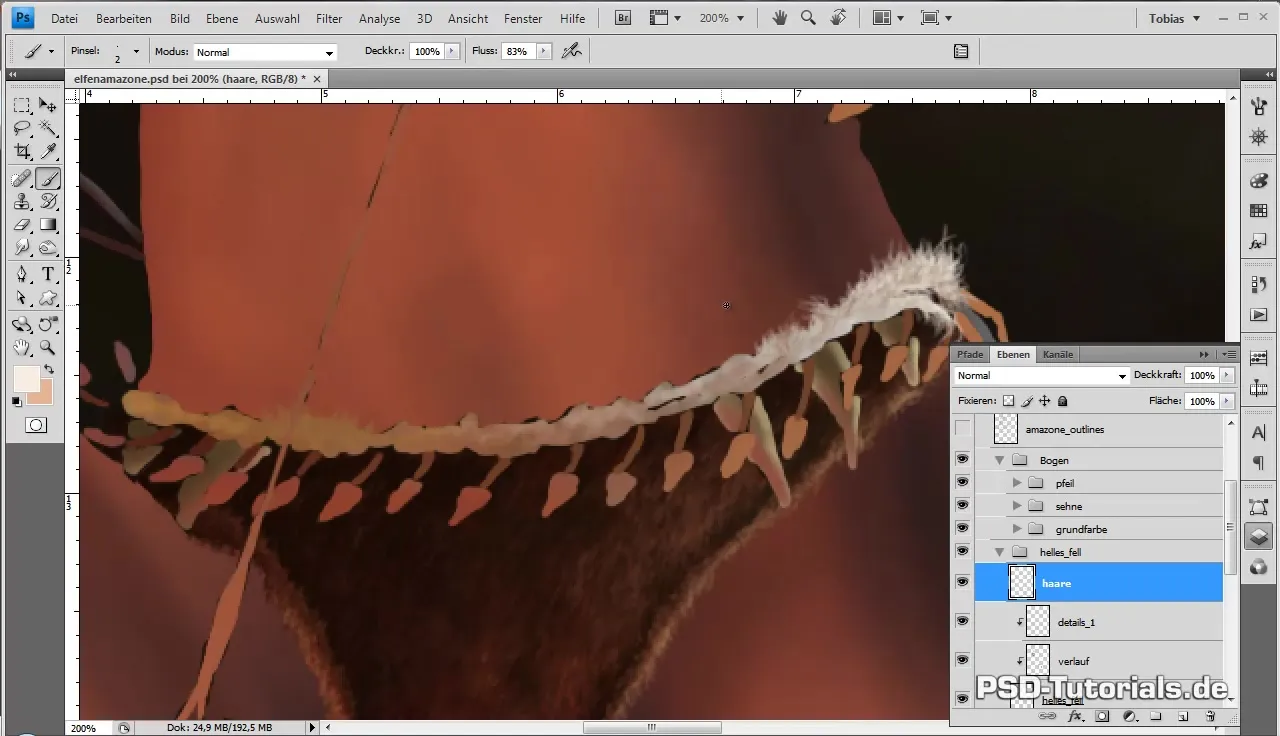Select the Clone Stamp tool
This screenshot has width=1280, height=736.
22,202
